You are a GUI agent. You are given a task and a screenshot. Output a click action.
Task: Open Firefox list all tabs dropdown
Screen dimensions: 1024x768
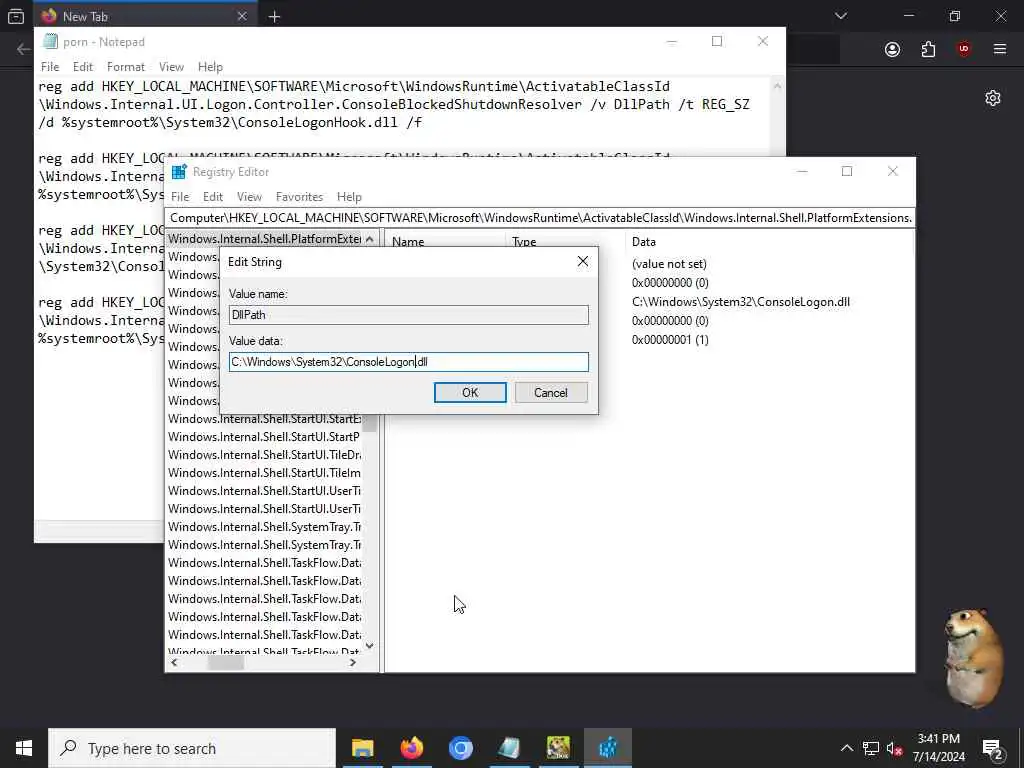840,16
